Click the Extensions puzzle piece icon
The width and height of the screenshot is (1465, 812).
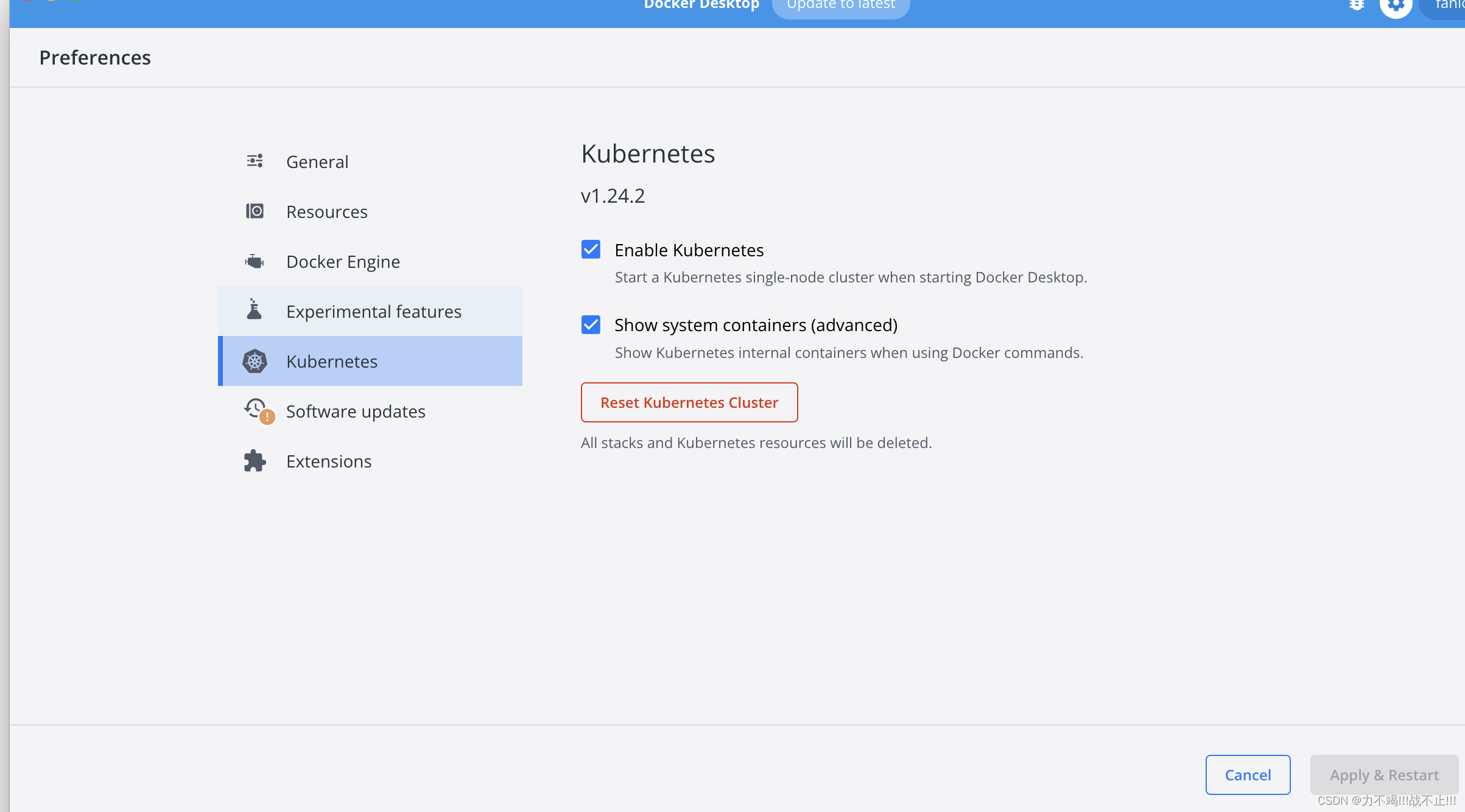(x=255, y=461)
